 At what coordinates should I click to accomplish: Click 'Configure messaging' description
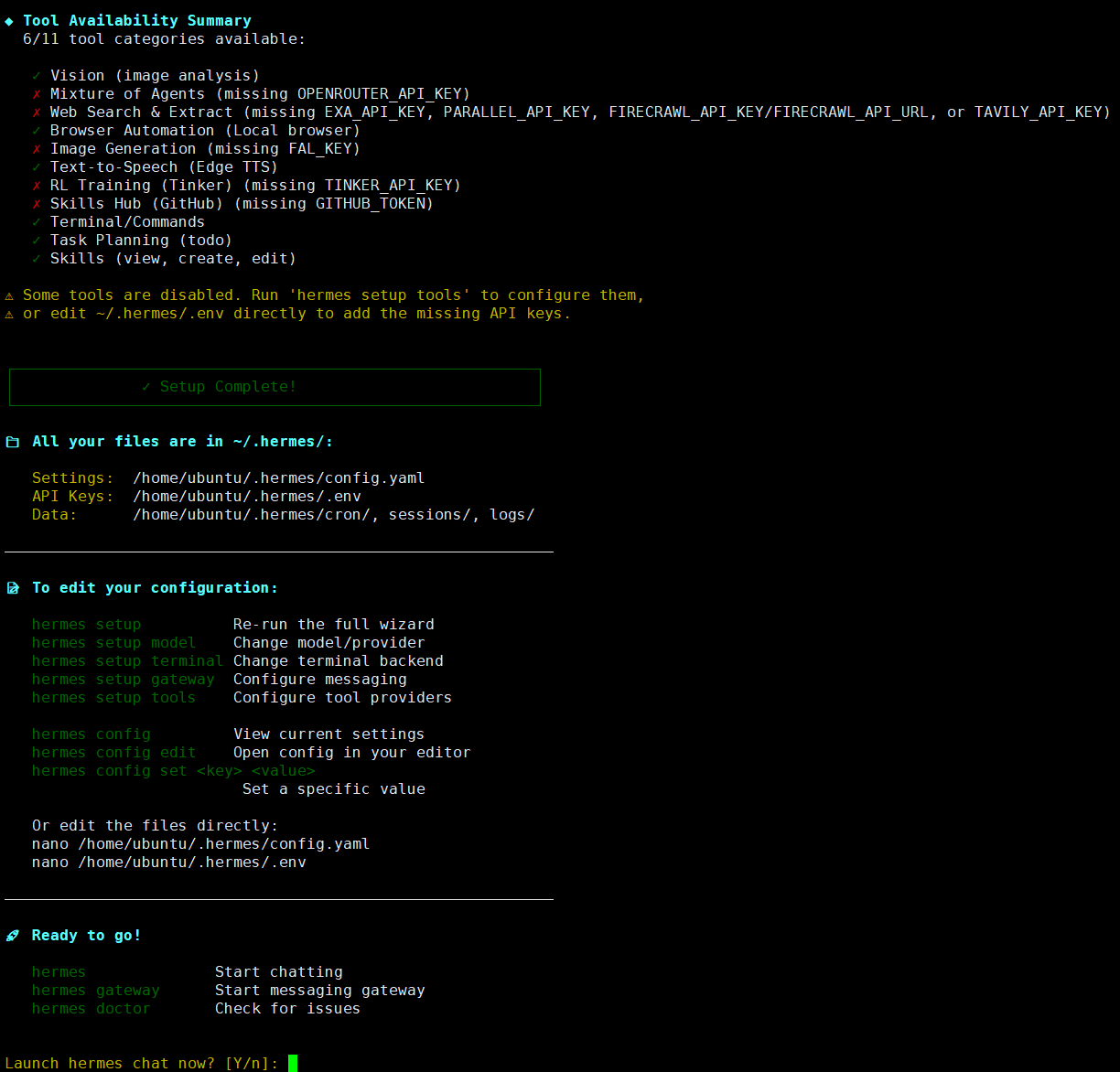320,680
